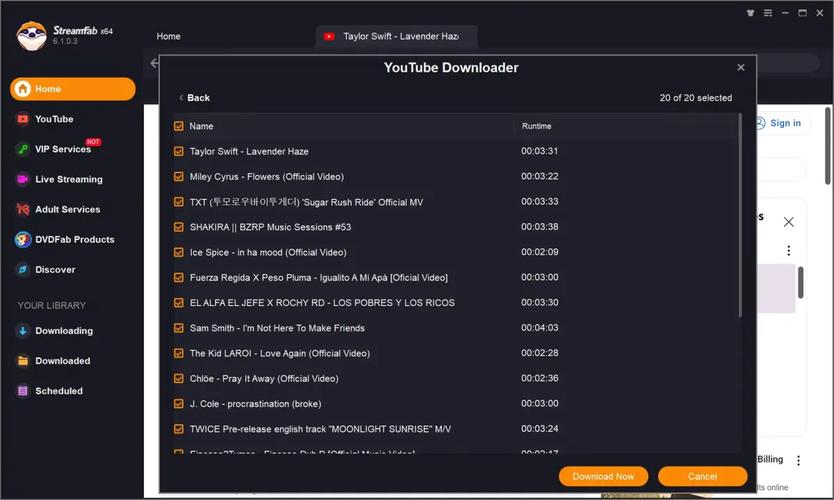
Task: Click the YouTube icon on the tab
Action: [x=329, y=36]
